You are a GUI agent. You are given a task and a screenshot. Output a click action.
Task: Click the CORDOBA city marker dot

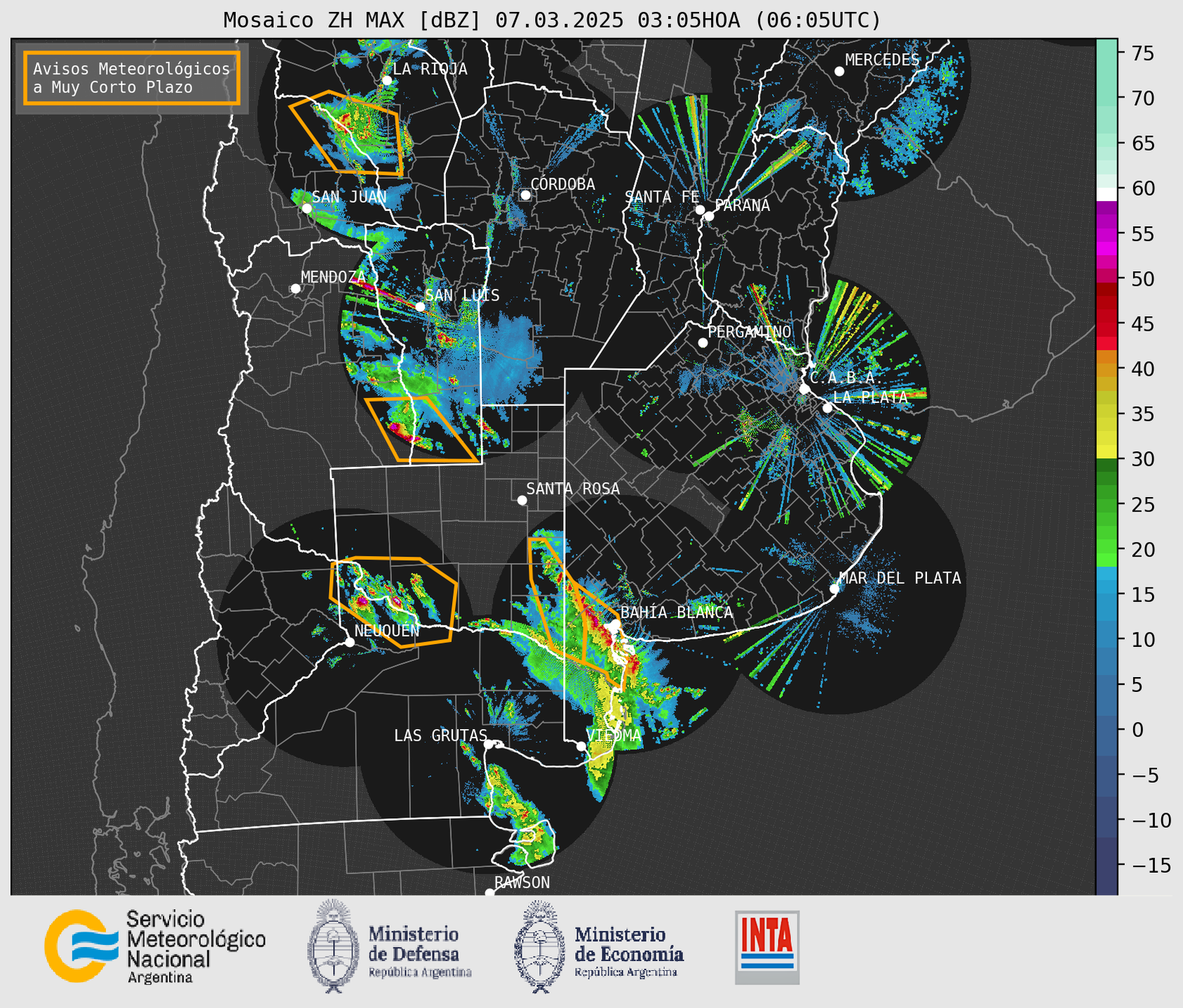click(525, 195)
